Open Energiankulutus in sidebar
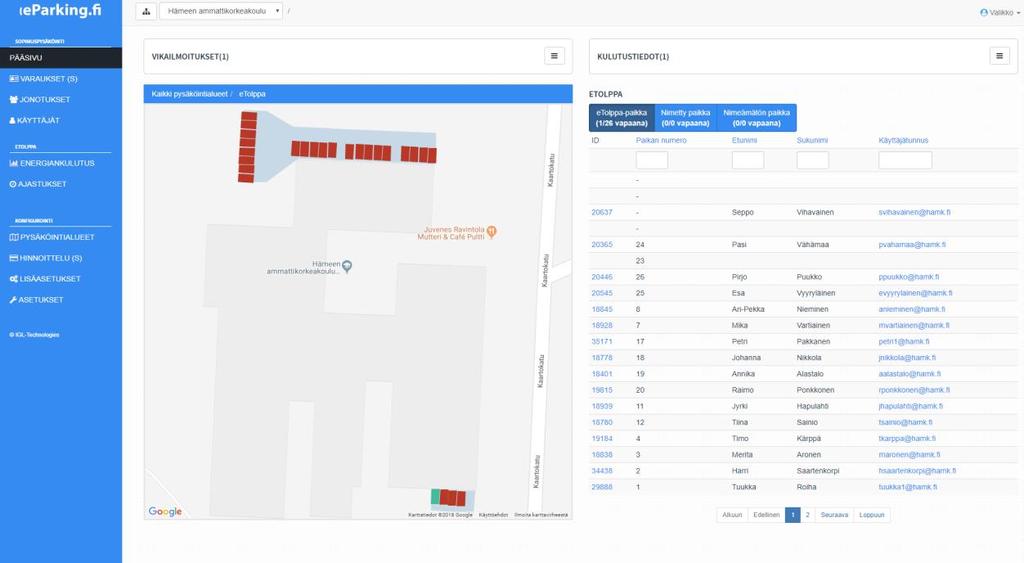This screenshot has width=1024, height=563. [52, 163]
